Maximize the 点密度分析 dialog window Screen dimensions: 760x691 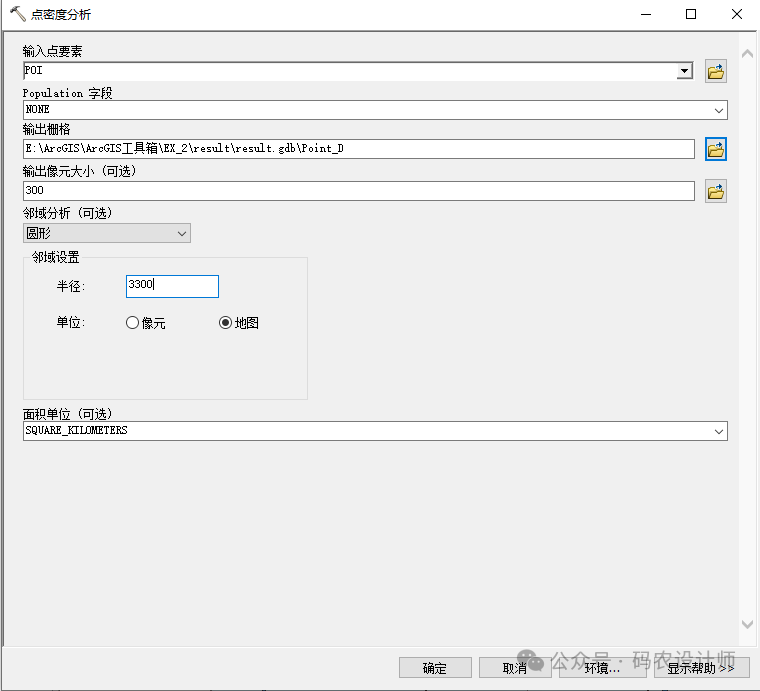[690, 15]
